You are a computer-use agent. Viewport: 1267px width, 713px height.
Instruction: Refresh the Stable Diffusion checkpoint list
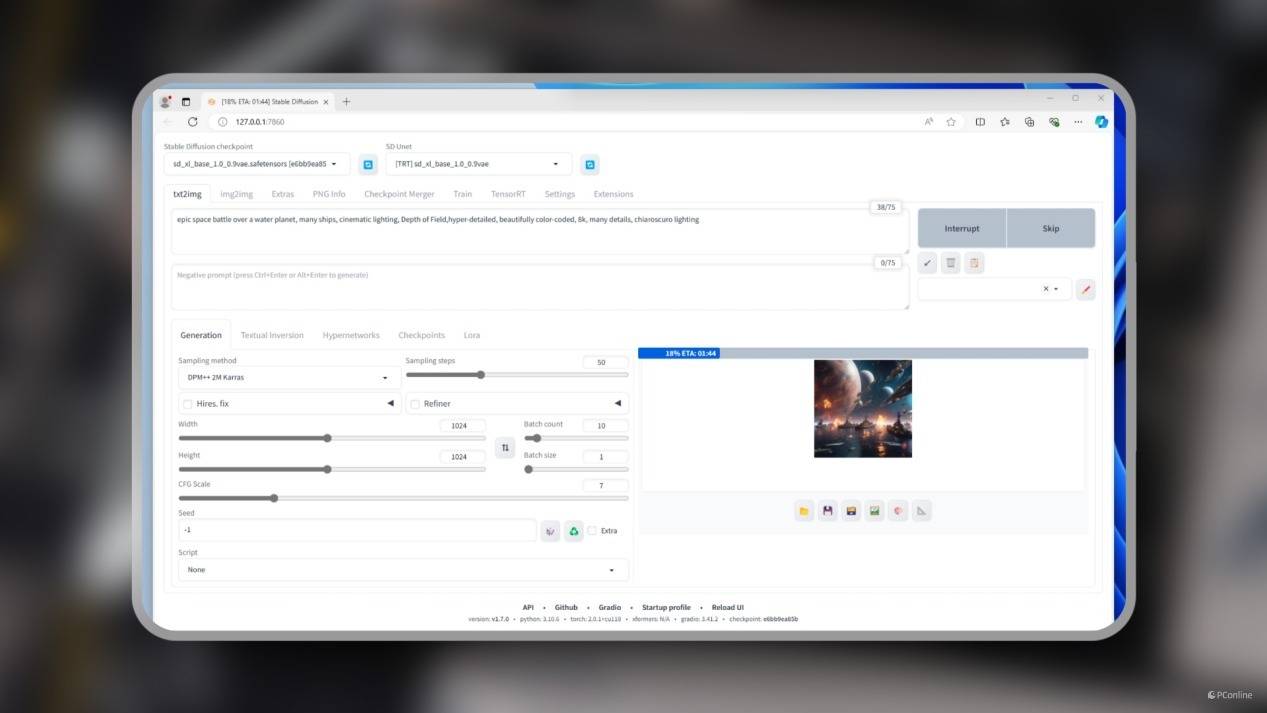(x=368, y=165)
